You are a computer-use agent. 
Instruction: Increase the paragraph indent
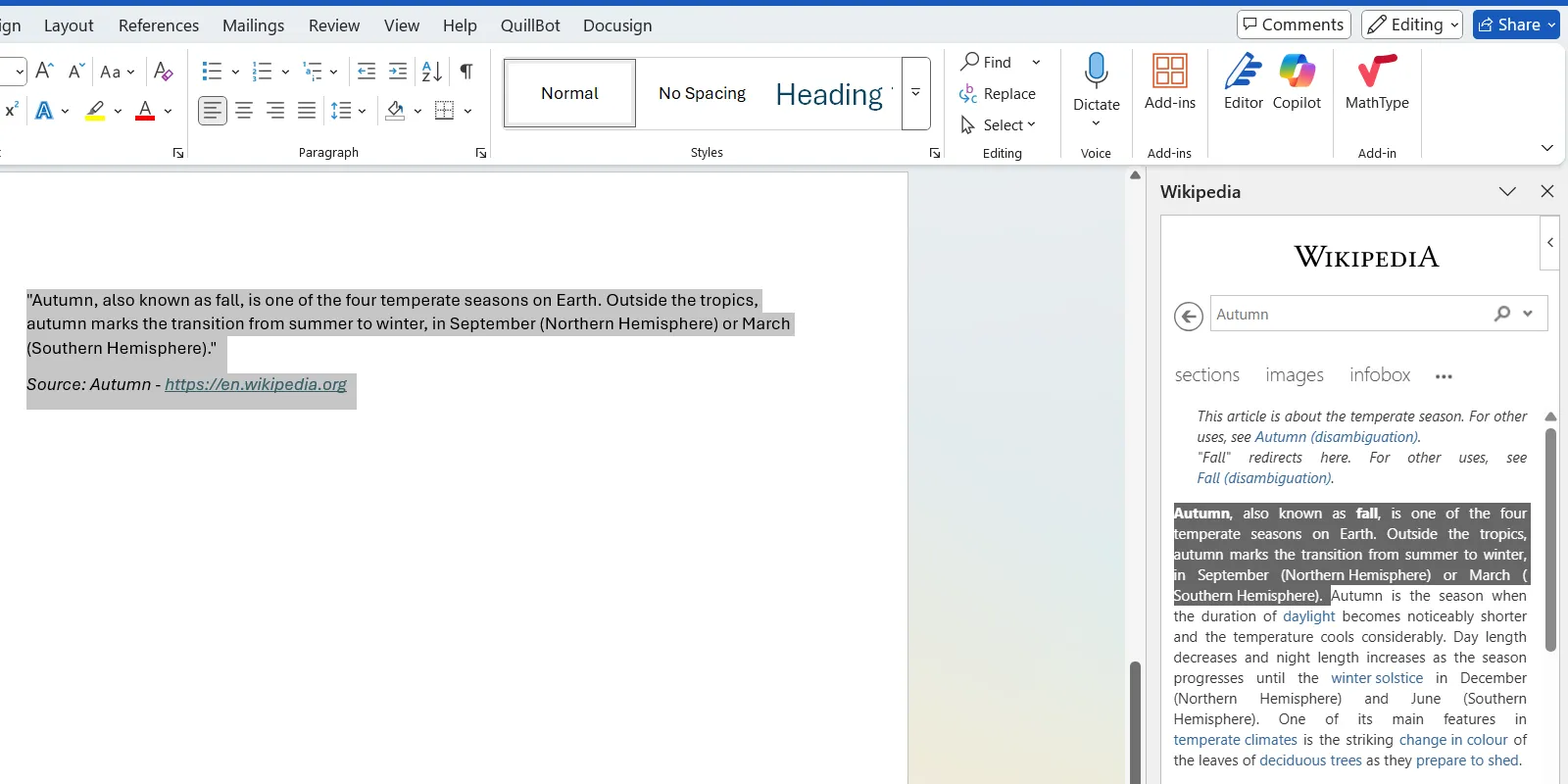coord(398,72)
